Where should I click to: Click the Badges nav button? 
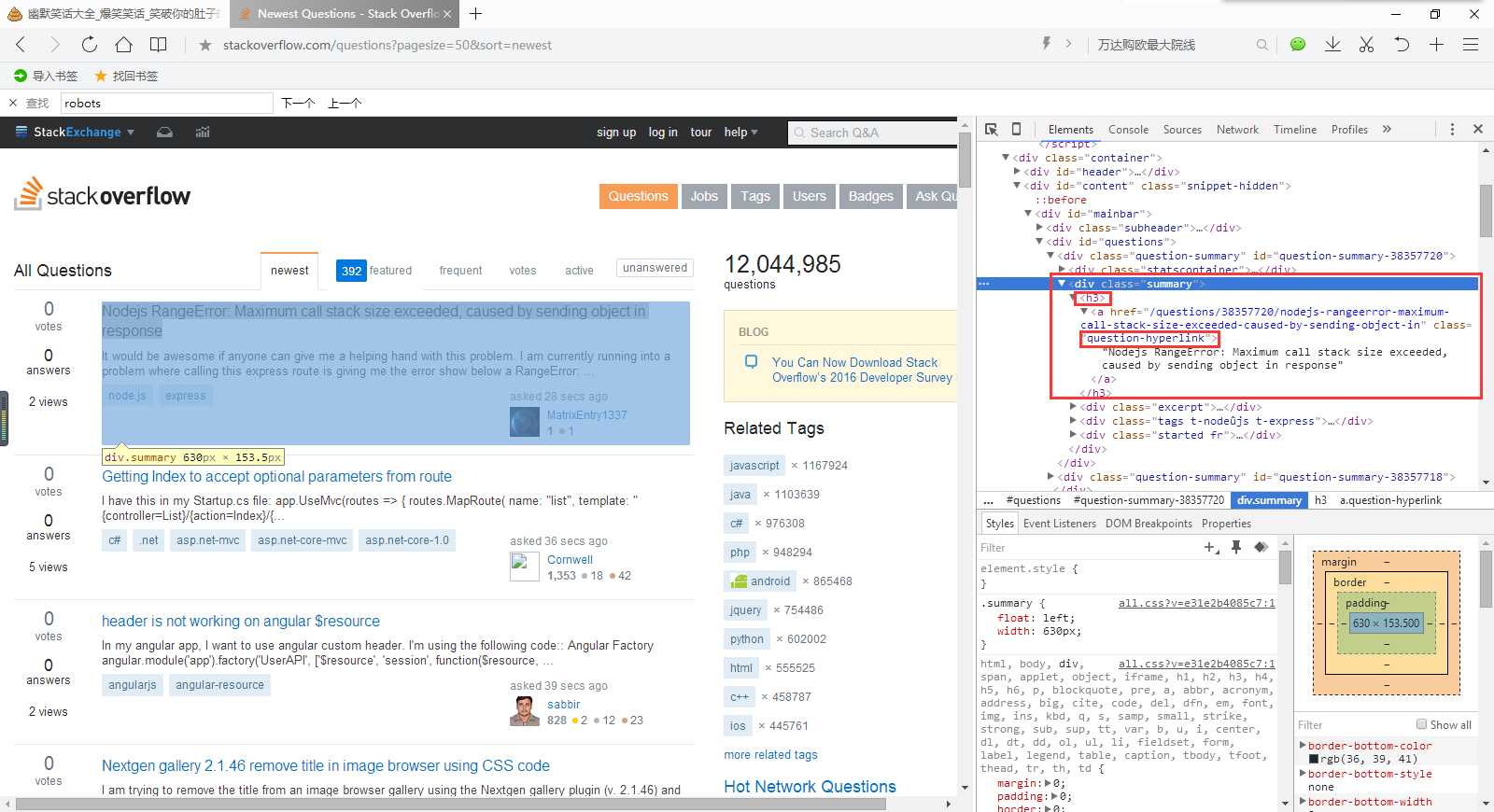871,196
